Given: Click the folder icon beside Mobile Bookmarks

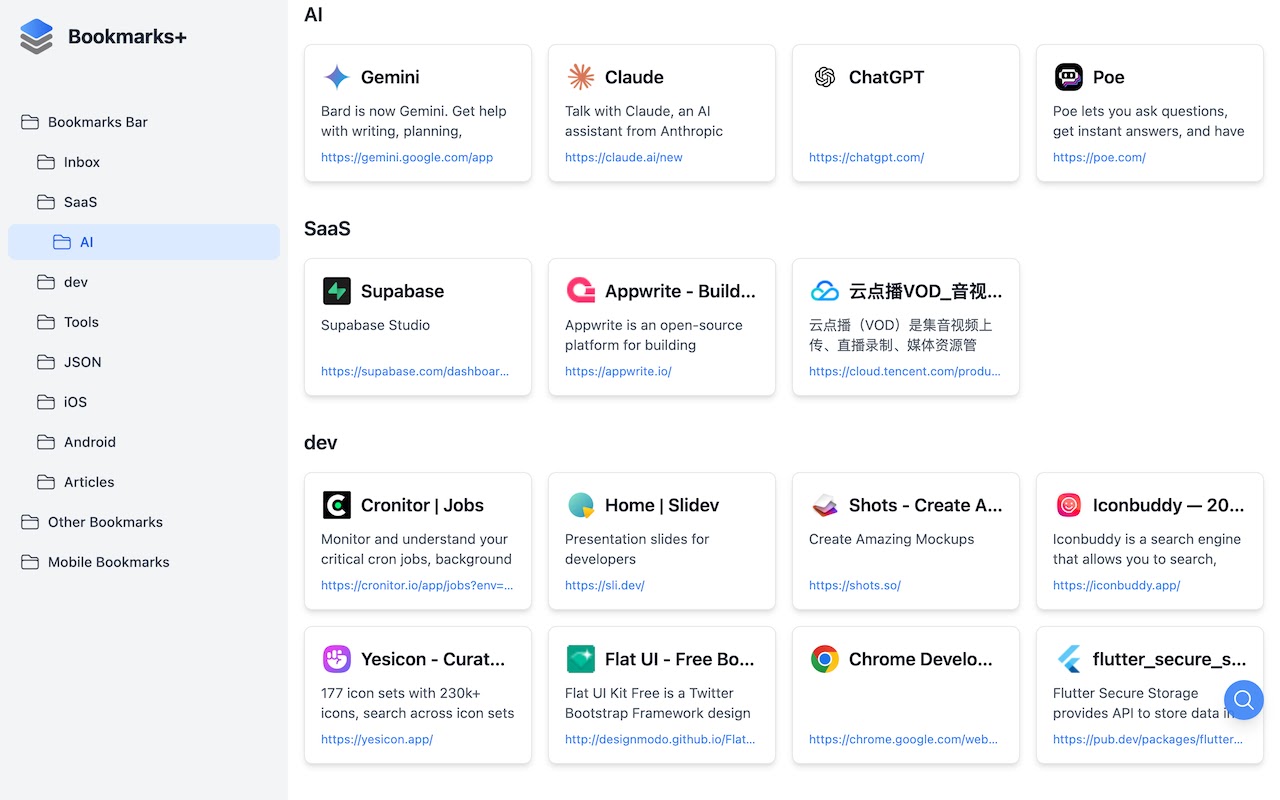Looking at the screenshot, I should pyautogui.click(x=30, y=562).
